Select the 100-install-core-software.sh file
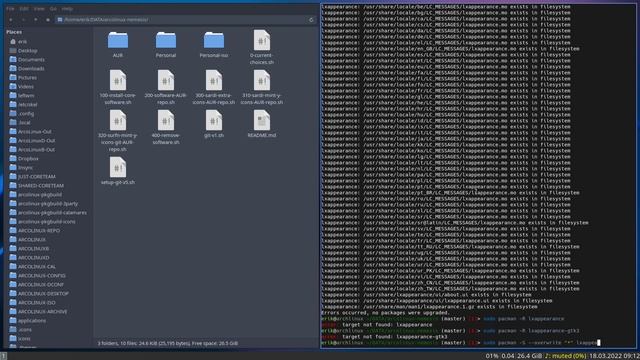The image size is (640, 360). (118, 87)
